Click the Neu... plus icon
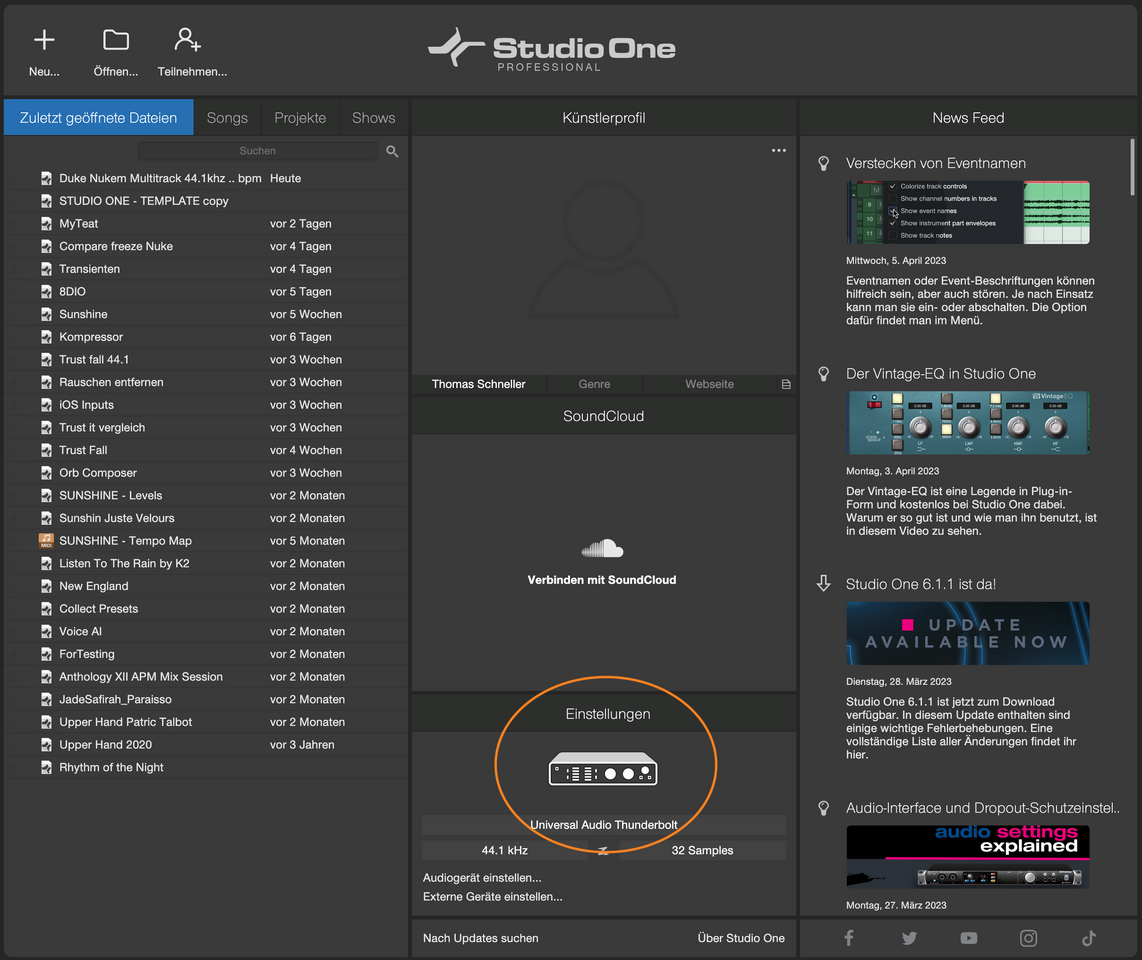Image resolution: width=1142 pixels, height=960 pixels. 44,39
